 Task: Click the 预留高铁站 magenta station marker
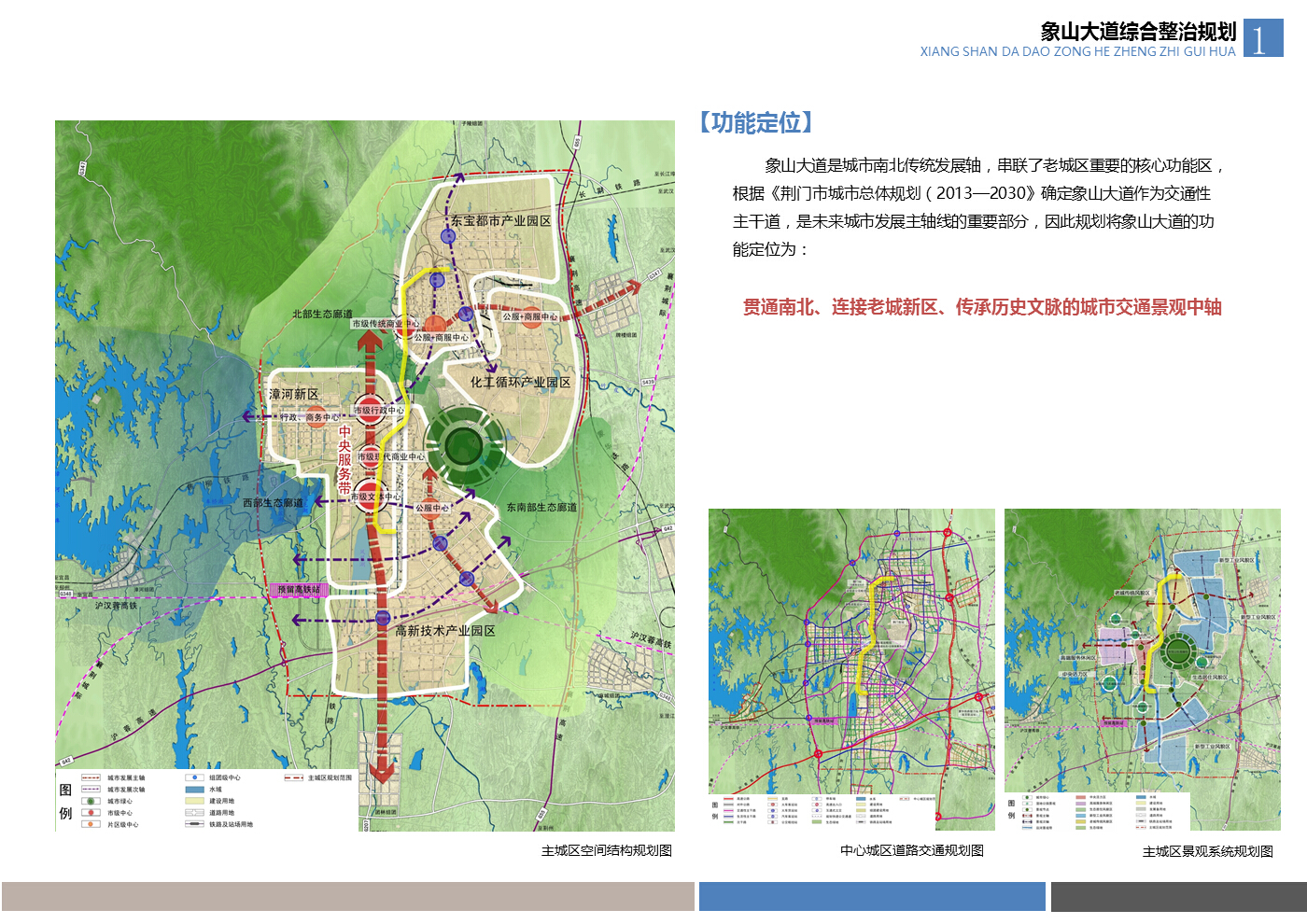pos(299,590)
